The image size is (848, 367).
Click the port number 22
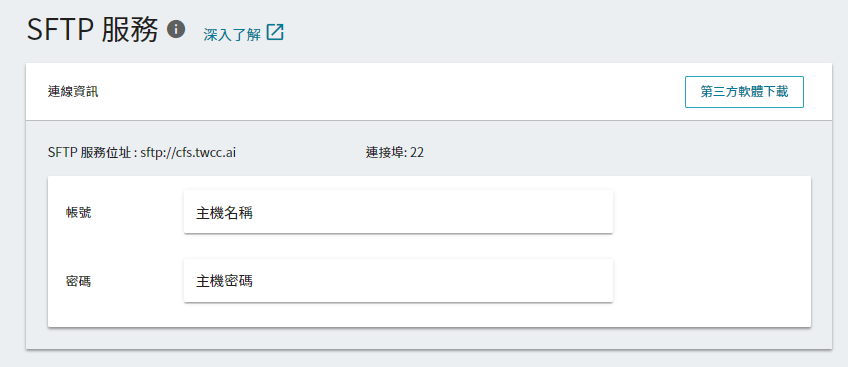(x=417, y=153)
